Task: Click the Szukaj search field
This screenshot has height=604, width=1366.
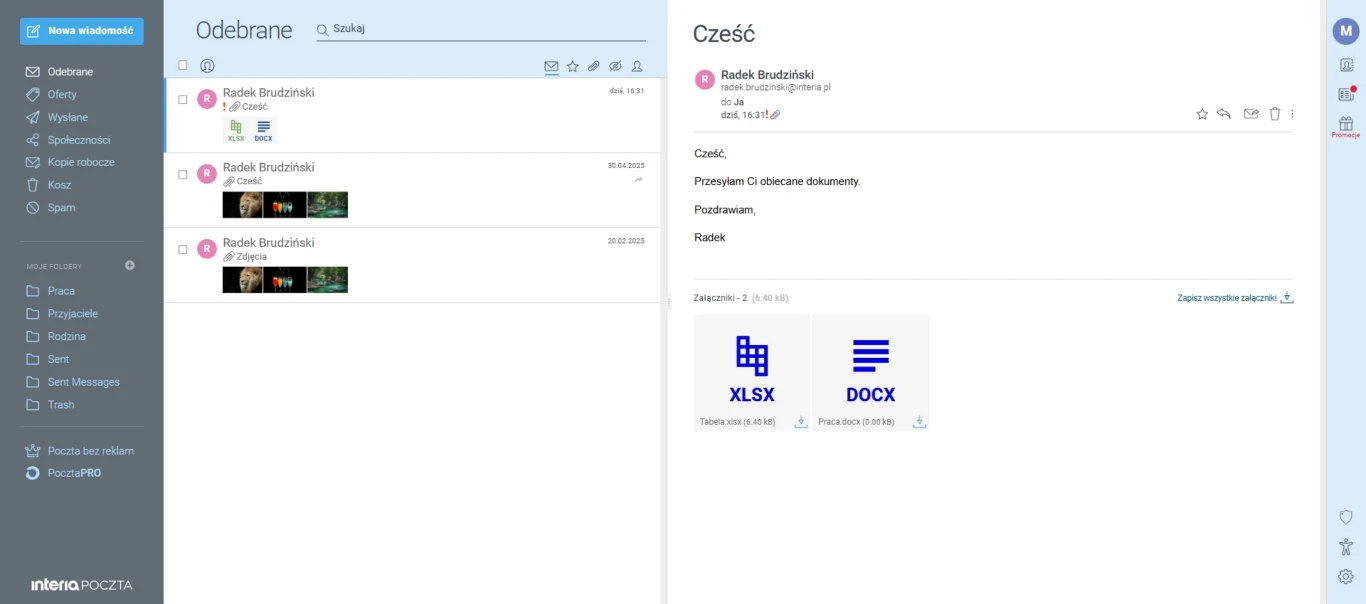Action: [481, 29]
